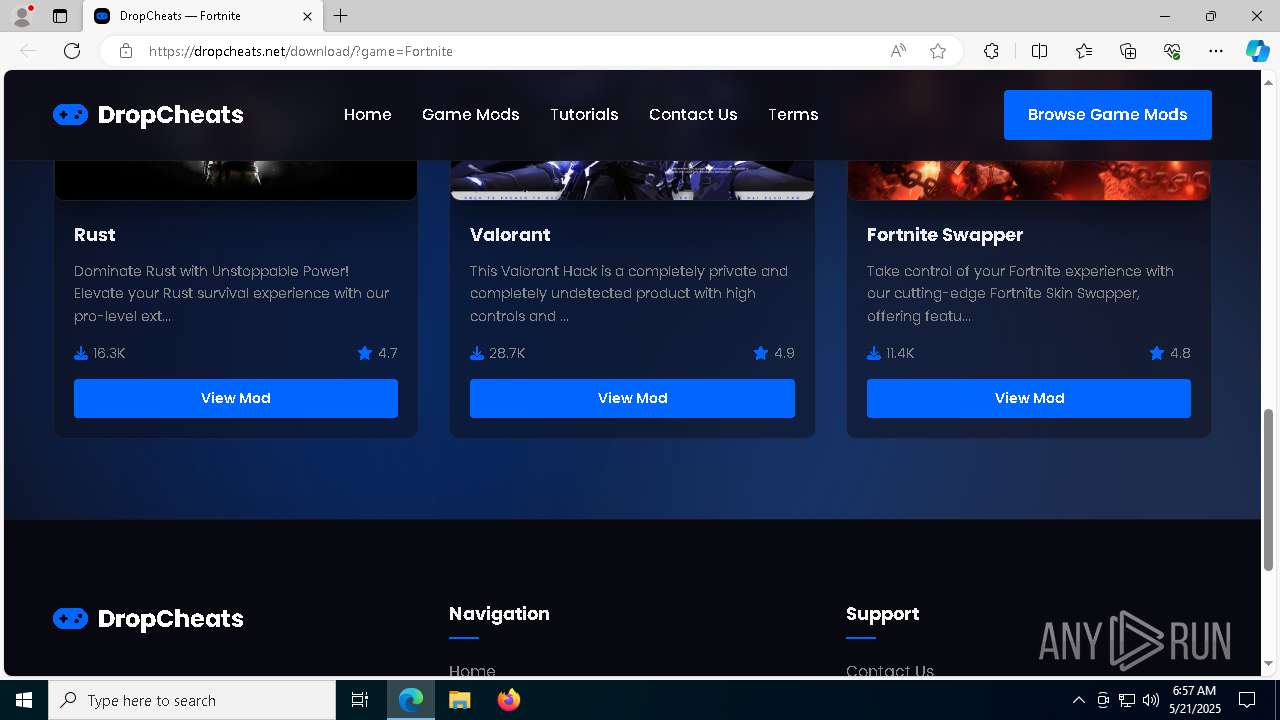Image resolution: width=1280 pixels, height=720 pixels.
Task: Open Browser essentials heart icon
Action: (x=1172, y=51)
